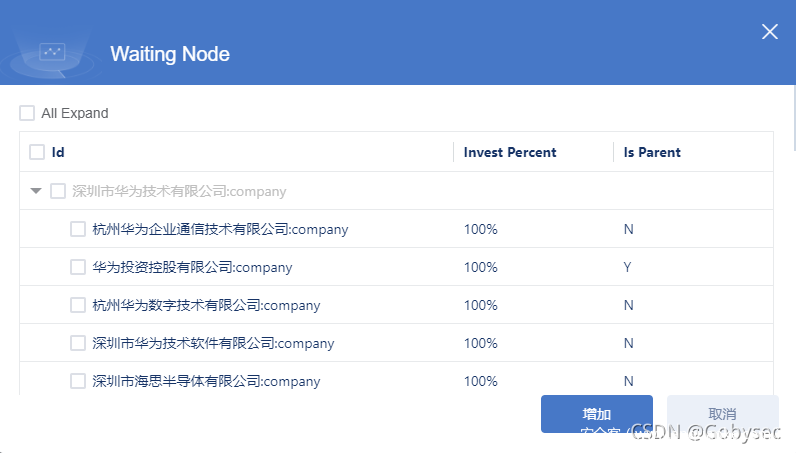Select the 华为投资控股有限公司:company row label
This screenshot has width=796, height=453.
192,267
